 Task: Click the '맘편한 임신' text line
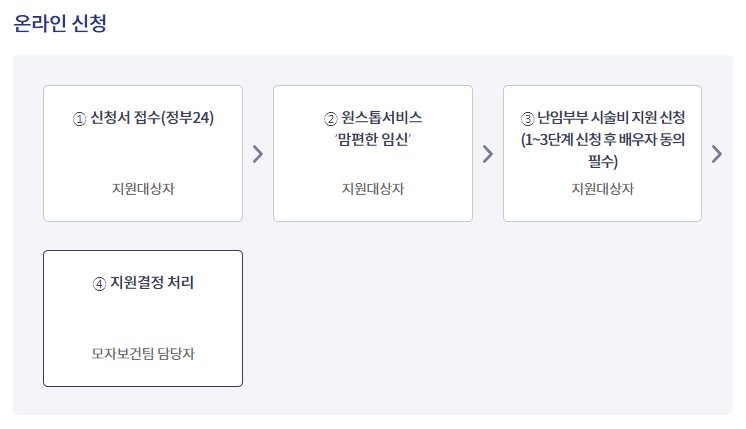[373, 139]
